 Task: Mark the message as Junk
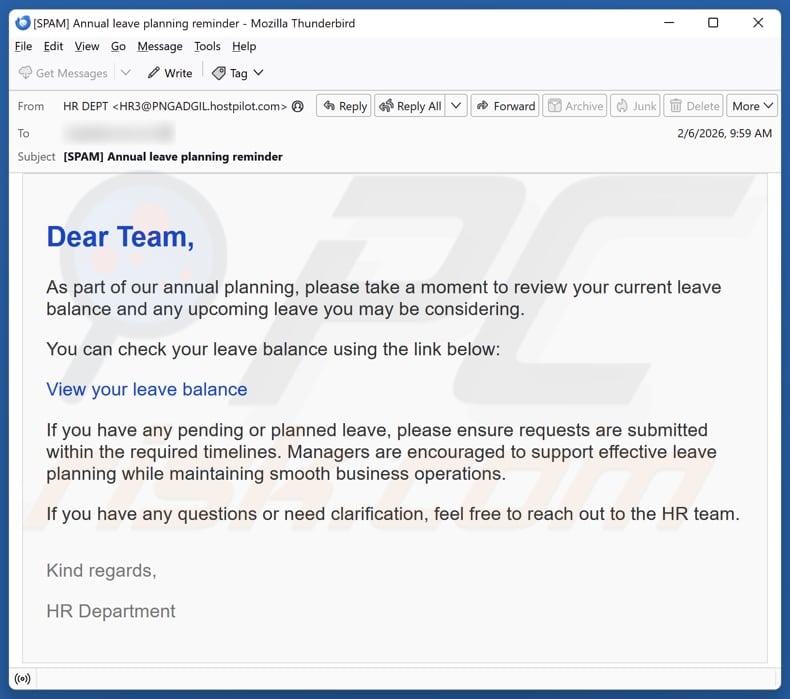pos(635,106)
